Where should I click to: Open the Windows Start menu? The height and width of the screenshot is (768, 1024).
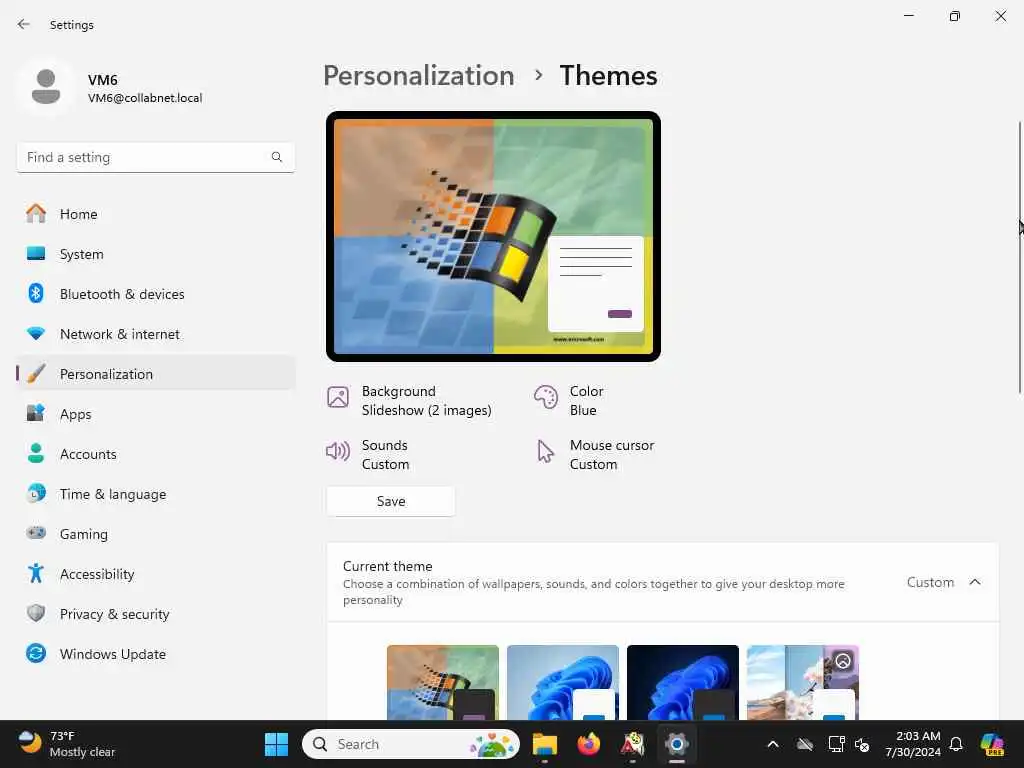(x=276, y=744)
